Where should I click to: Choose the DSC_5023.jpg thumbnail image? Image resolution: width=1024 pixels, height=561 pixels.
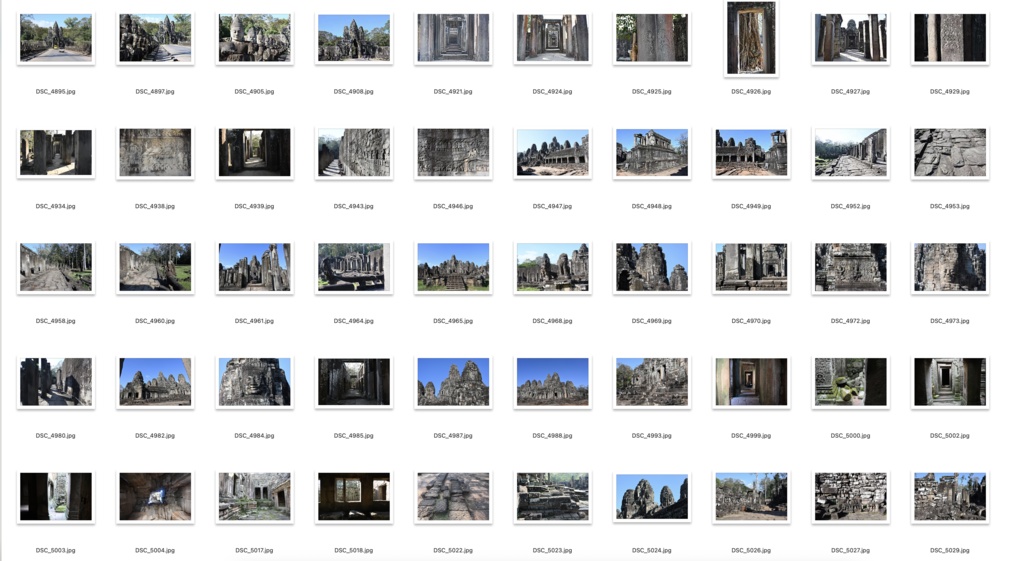[552, 496]
